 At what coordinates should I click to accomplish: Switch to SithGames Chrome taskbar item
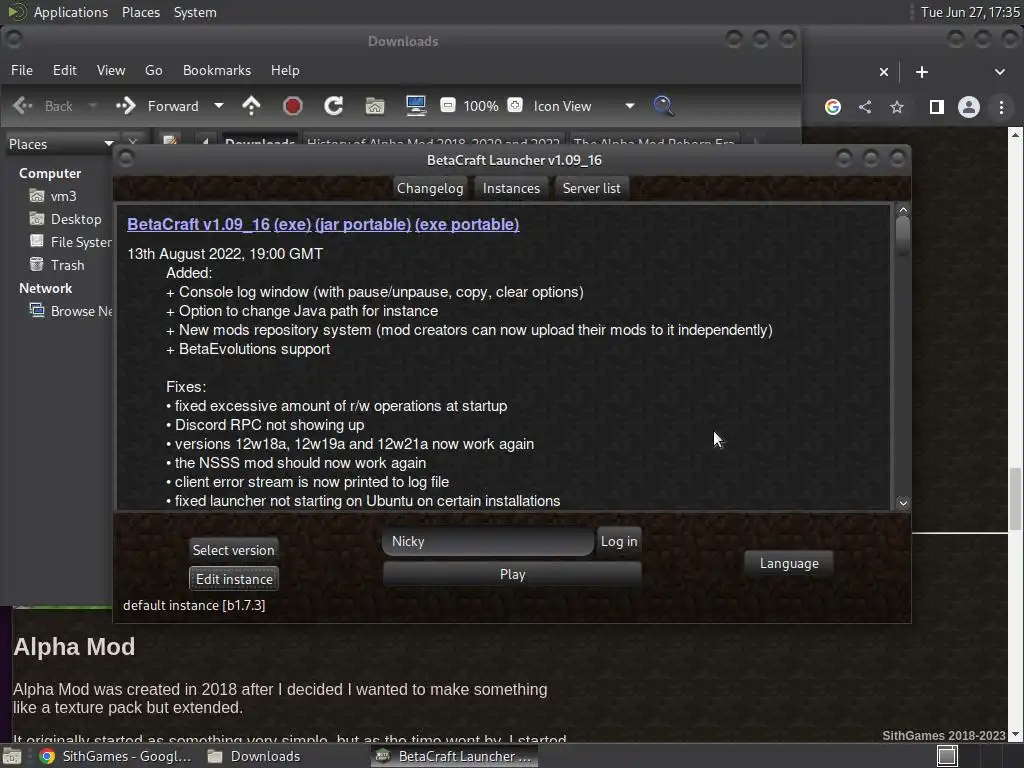click(116, 756)
